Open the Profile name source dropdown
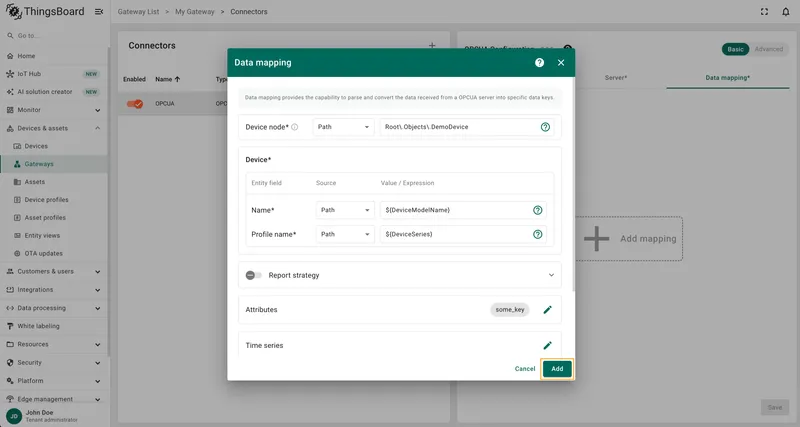This screenshot has width=800, height=427. pos(345,234)
